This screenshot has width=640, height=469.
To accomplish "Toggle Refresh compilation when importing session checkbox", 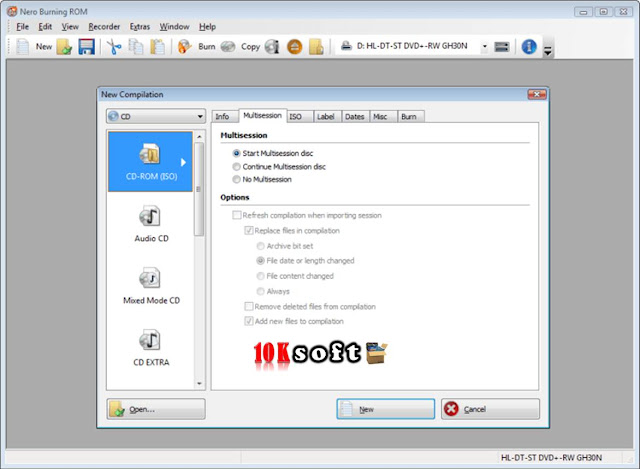I will point(236,215).
